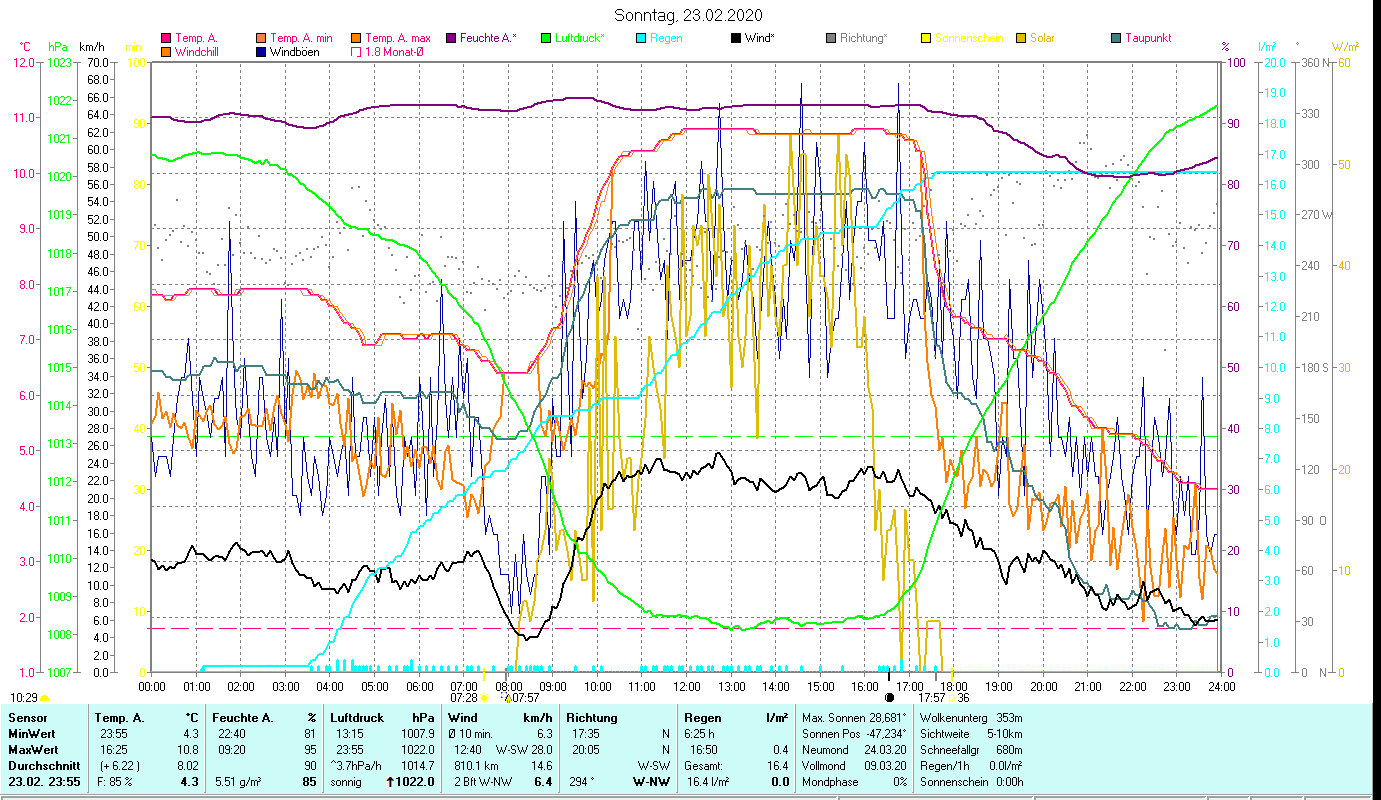Toggle the orange Windchill legend marker

point(166,52)
